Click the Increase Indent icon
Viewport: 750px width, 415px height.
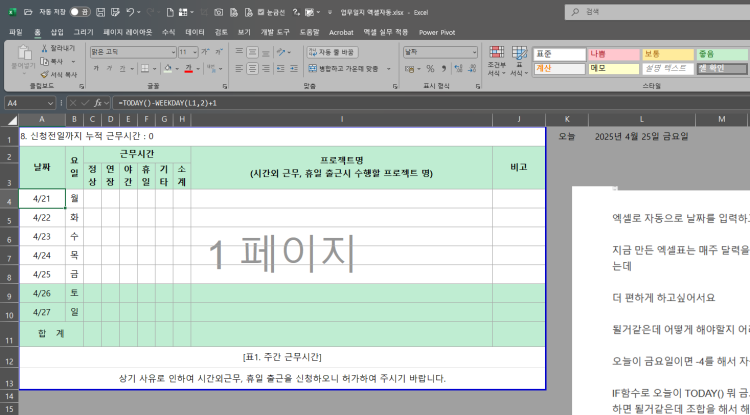(x=294, y=69)
